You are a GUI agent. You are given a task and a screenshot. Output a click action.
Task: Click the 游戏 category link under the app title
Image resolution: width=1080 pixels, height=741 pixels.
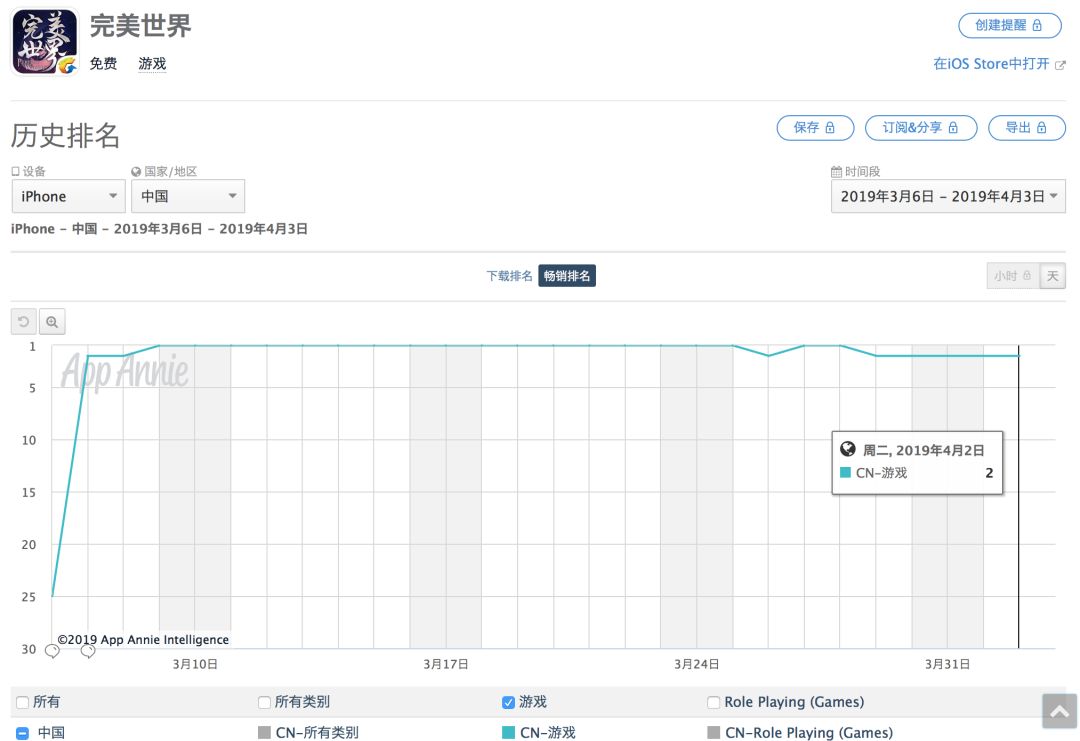pyautogui.click(x=152, y=64)
